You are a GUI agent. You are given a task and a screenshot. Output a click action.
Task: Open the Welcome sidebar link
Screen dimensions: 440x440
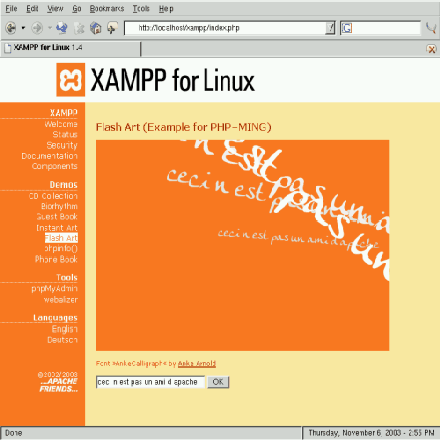coord(61,124)
